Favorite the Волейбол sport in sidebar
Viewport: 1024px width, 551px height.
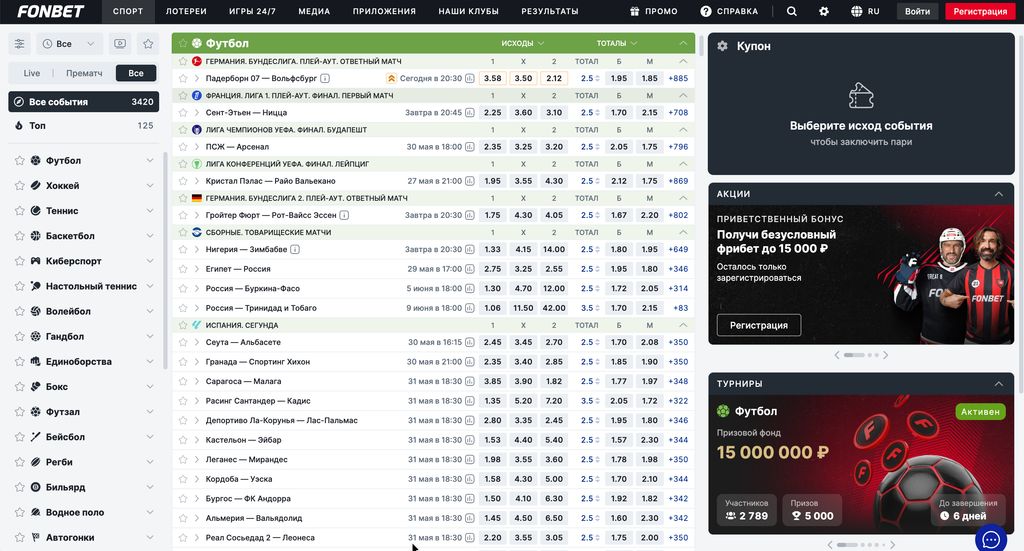click(x=20, y=311)
